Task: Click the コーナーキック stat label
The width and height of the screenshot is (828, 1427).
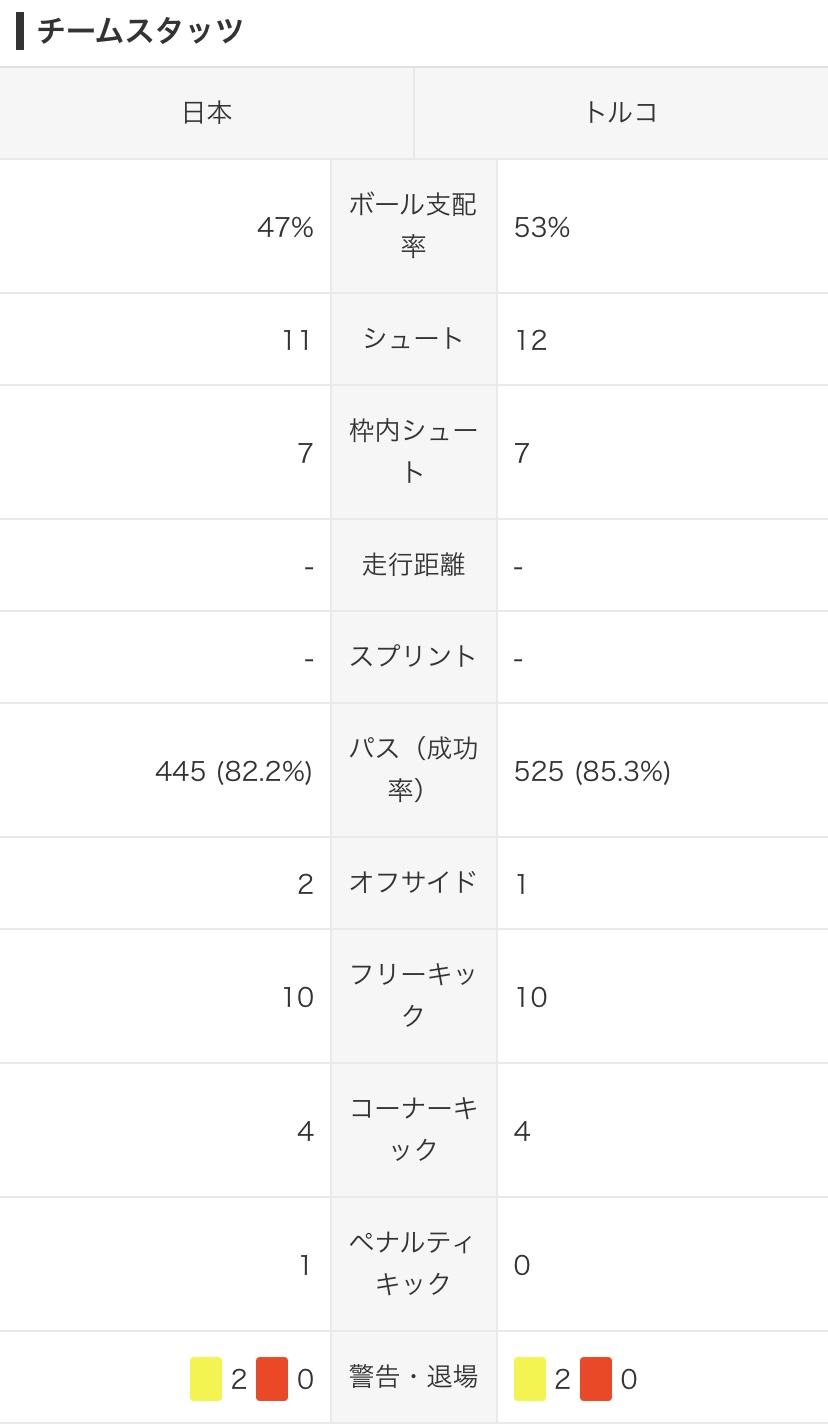Action: click(x=413, y=1129)
